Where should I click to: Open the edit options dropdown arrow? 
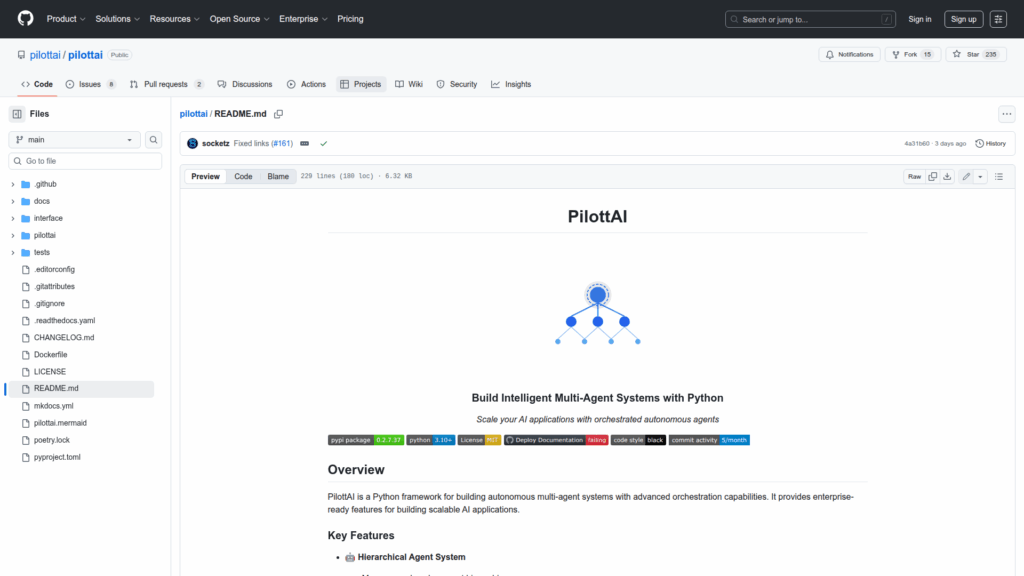coord(980,176)
